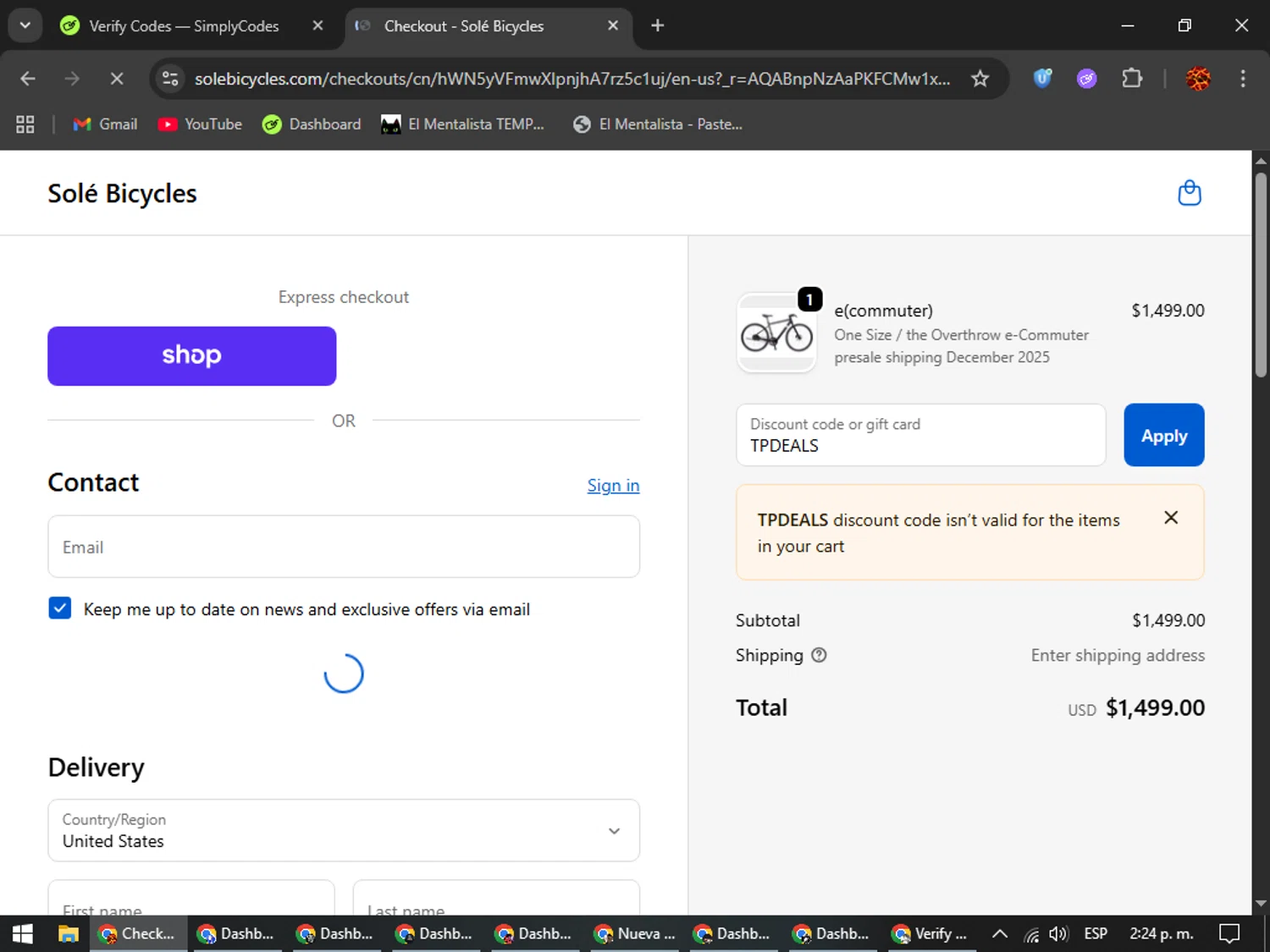
Task: Open Chrome three-dot menu
Action: (1242, 79)
